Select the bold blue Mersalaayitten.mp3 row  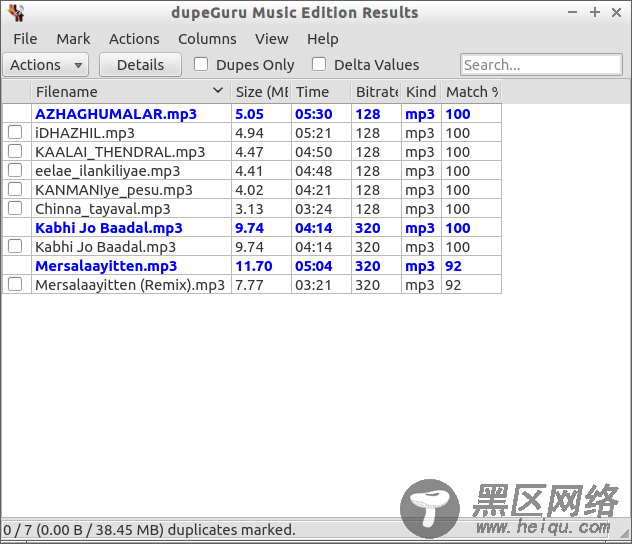tap(252, 266)
